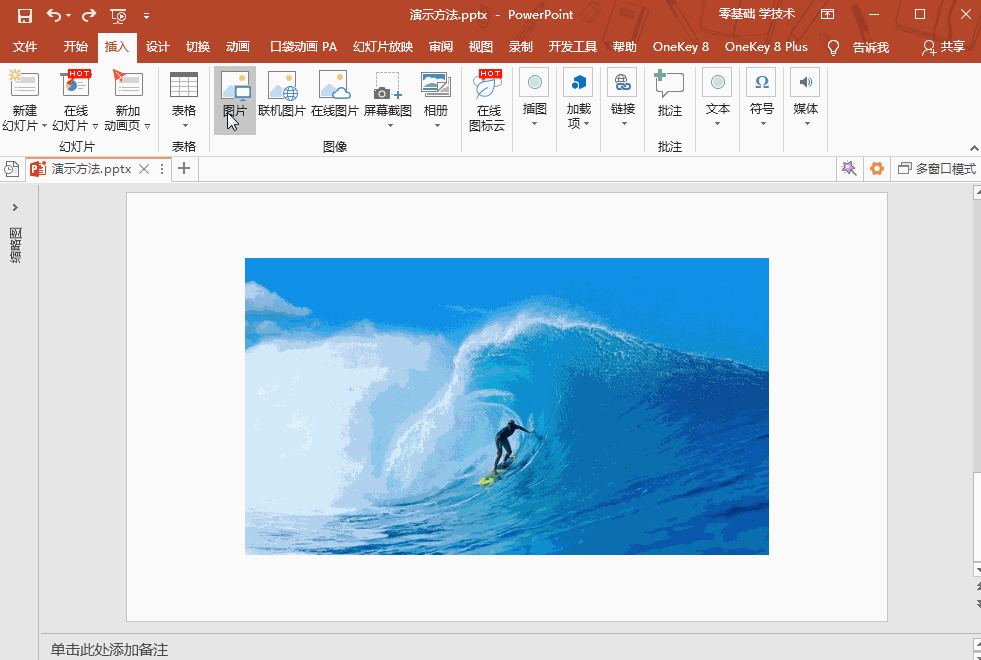981x660 pixels.
Task: Click the 在线图标云 icon cloud button
Action: point(487,101)
